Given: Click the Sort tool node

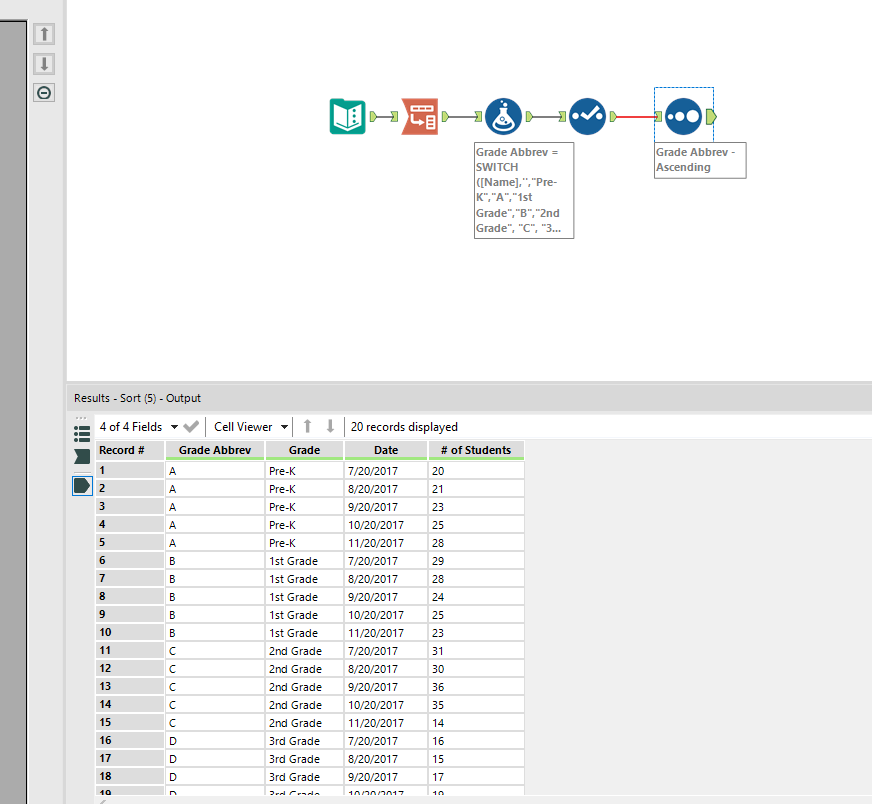Looking at the screenshot, I should pos(683,117).
